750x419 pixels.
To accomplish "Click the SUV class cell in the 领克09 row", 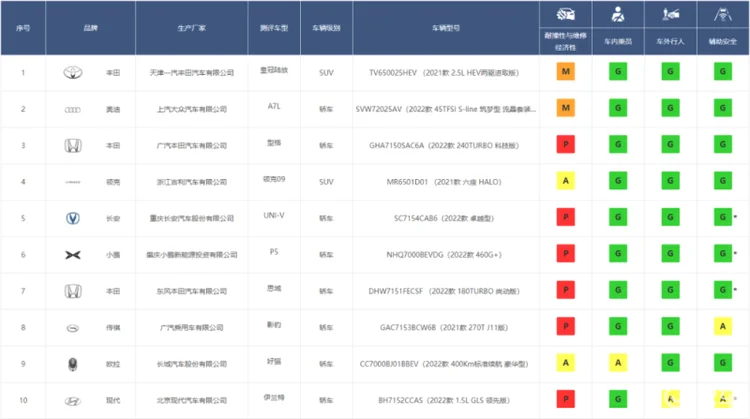I will 326,182.
